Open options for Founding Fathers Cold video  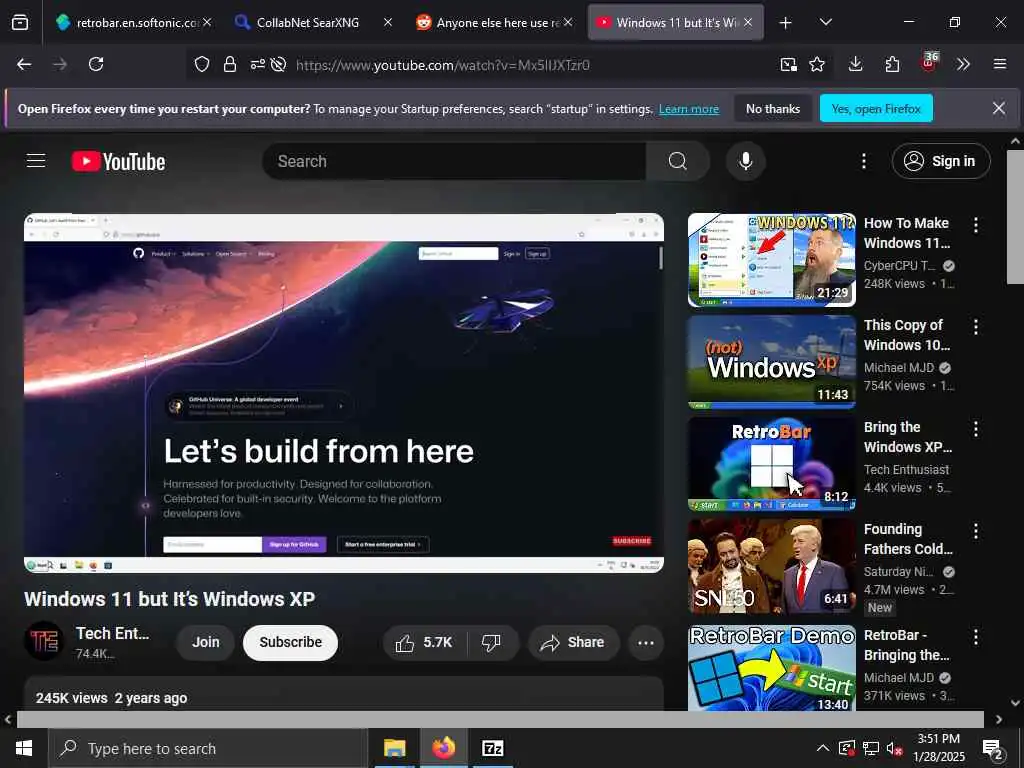tap(976, 531)
